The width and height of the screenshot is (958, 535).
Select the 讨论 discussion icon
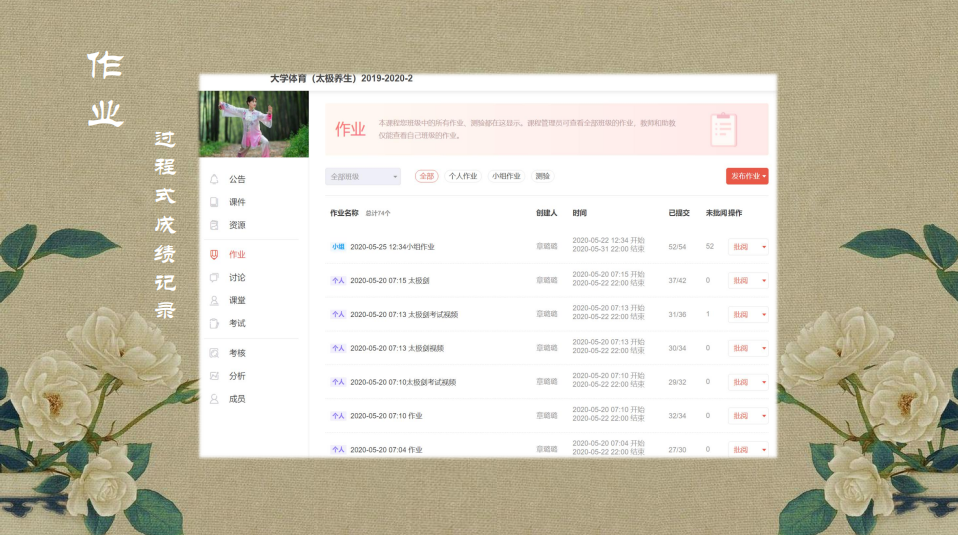pos(214,278)
